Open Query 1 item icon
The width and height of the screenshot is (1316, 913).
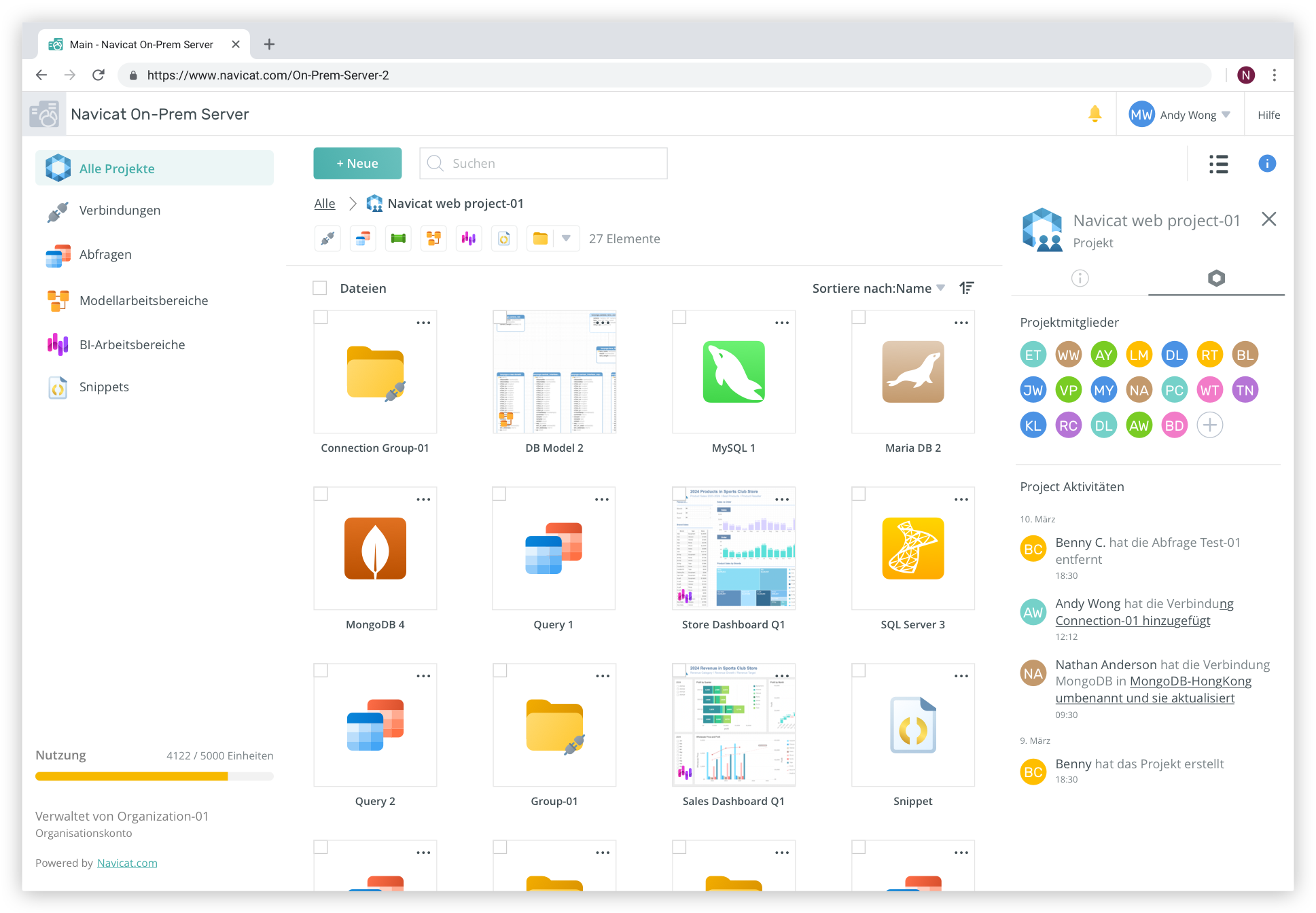click(x=554, y=549)
